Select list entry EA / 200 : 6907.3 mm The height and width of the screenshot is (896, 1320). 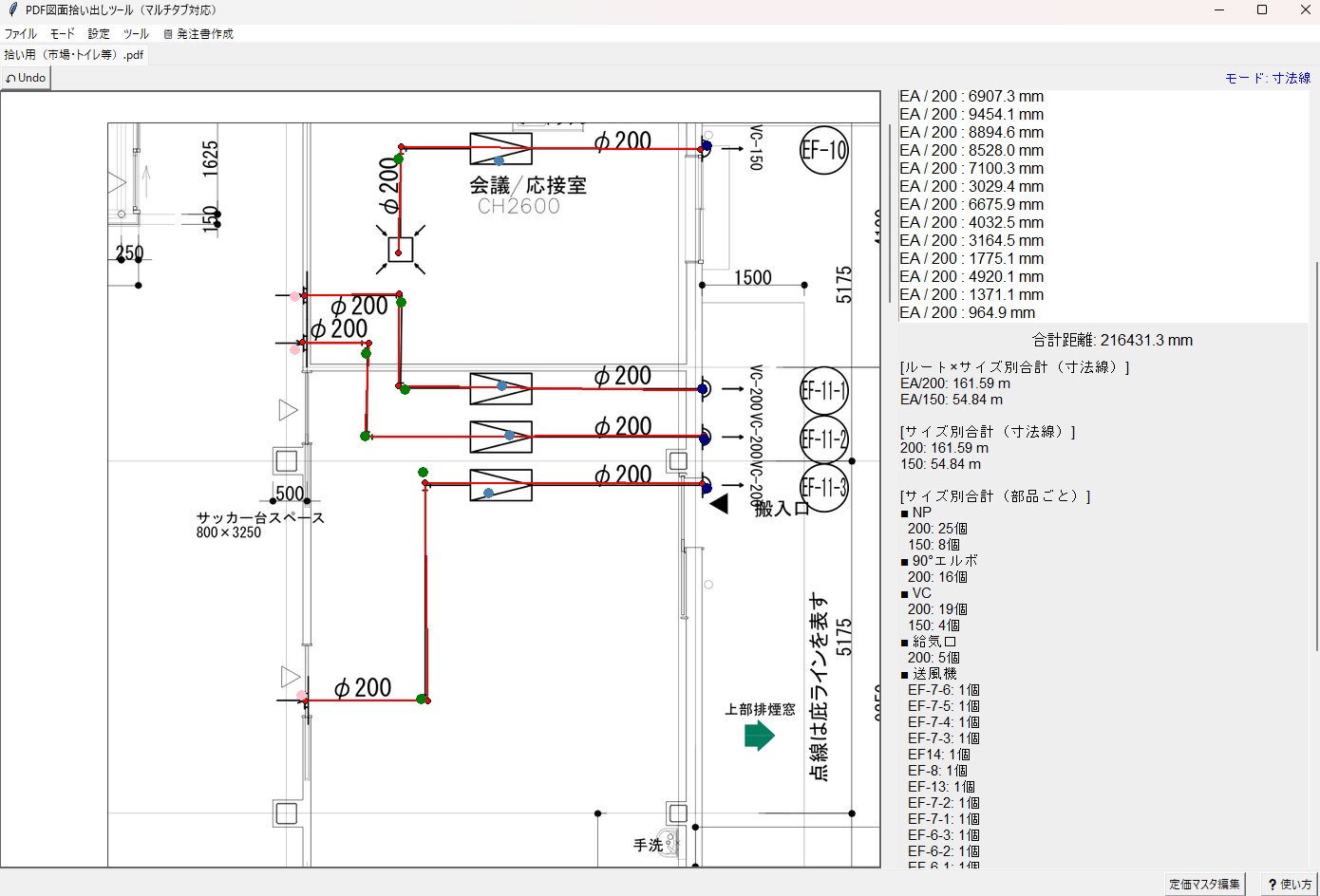click(971, 96)
